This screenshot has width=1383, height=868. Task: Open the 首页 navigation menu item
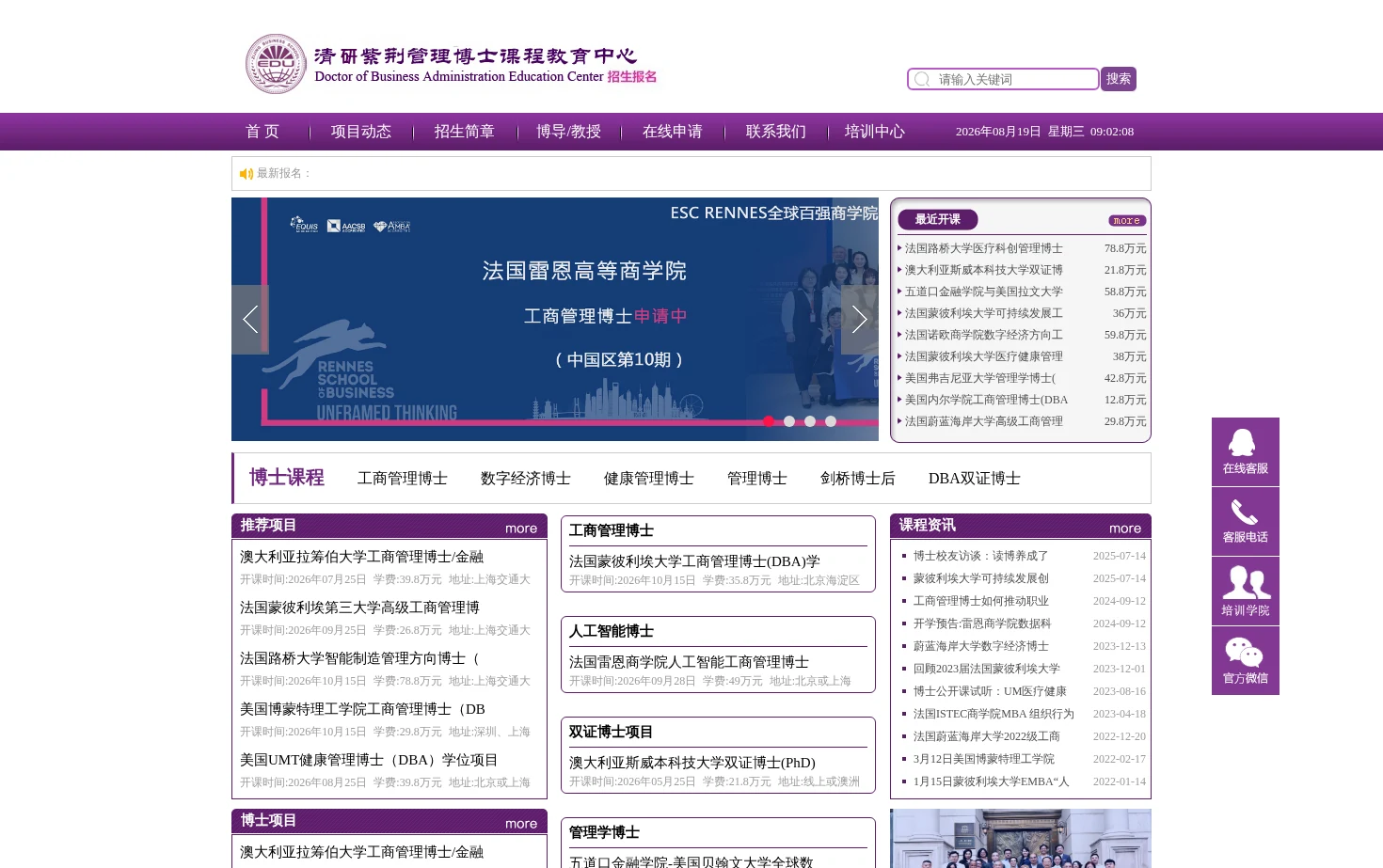262,132
